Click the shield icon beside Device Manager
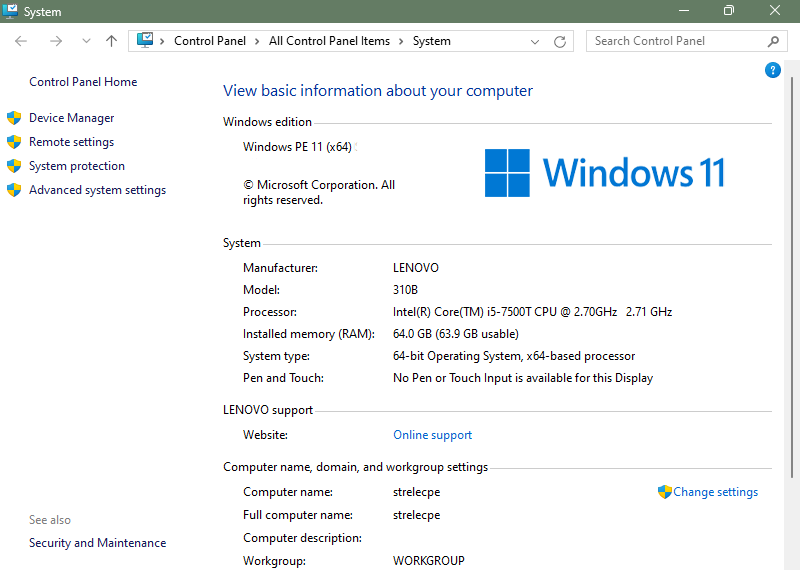The image size is (800, 570). pyautogui.click(x=14, y=118)
